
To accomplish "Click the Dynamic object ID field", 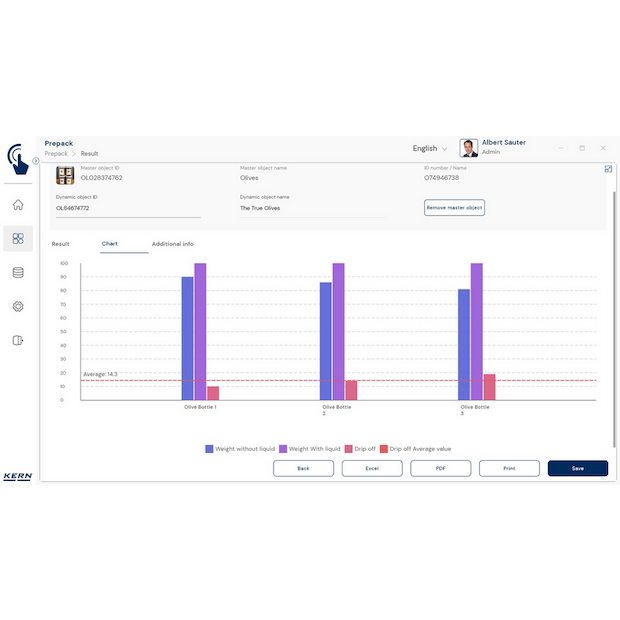I will tap(128, 208).
